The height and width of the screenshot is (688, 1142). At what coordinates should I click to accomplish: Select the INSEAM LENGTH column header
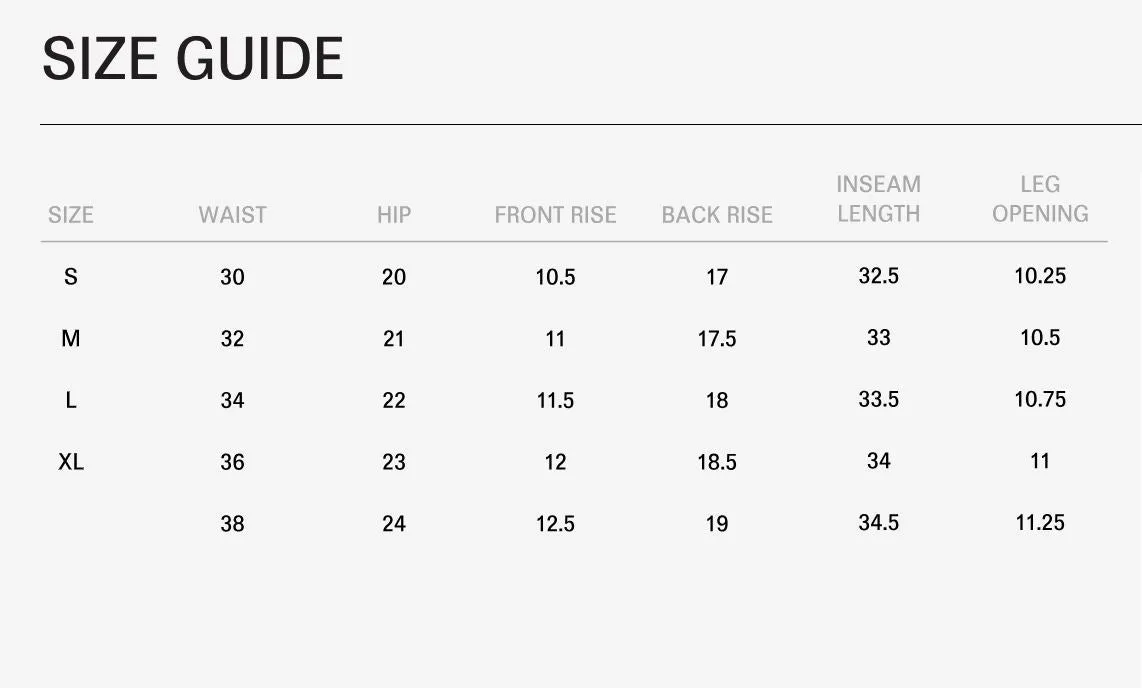(879, 199)
